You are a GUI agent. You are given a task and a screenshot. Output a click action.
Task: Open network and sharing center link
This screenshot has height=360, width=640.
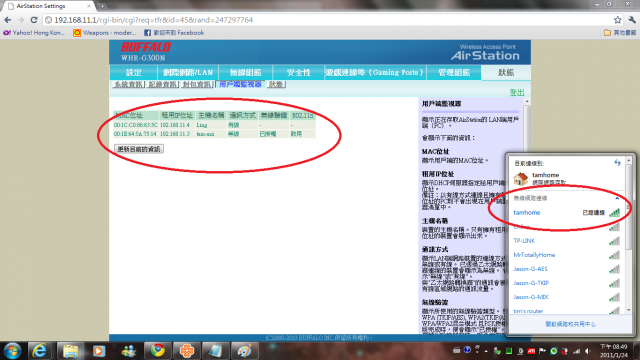click(x=570, y=324)
